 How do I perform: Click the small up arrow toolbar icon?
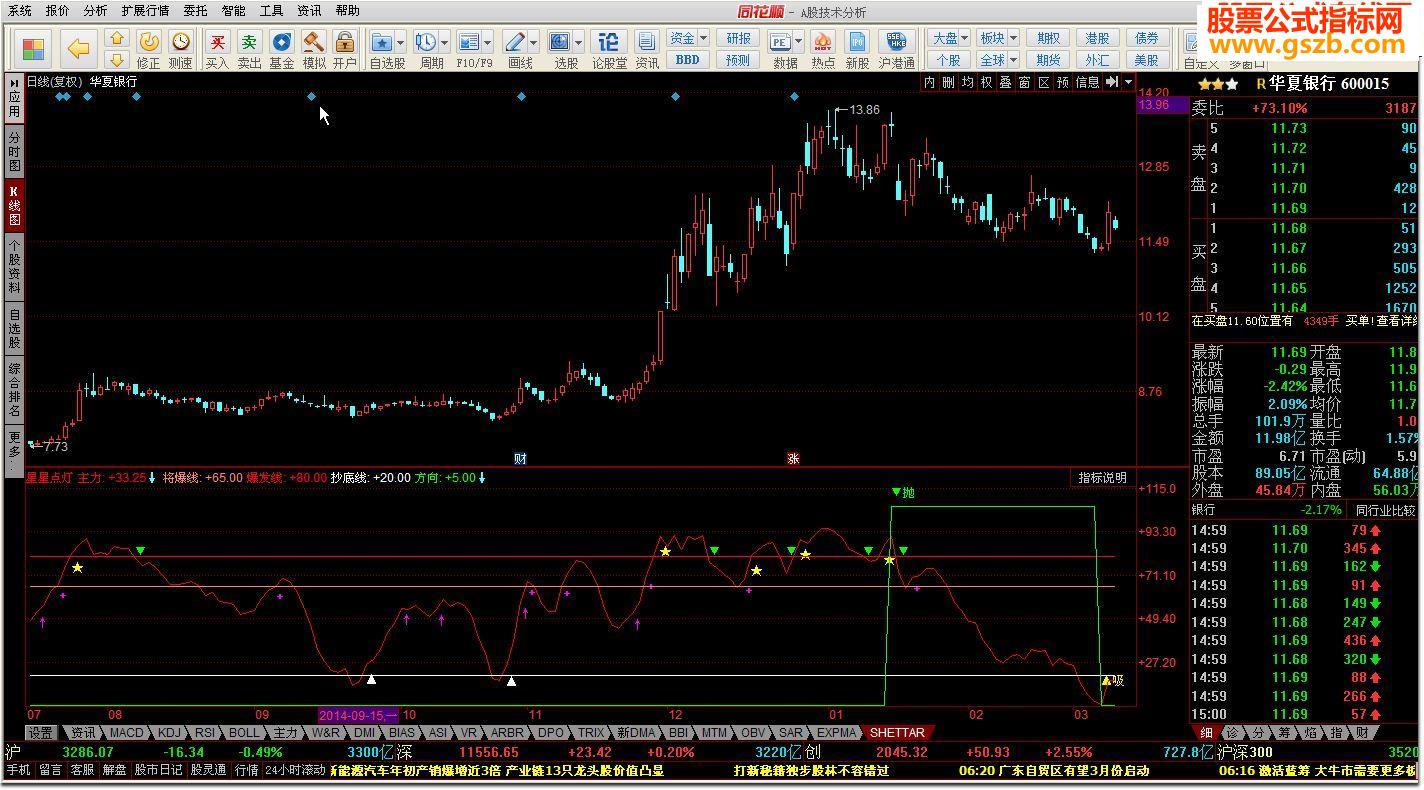117,39
